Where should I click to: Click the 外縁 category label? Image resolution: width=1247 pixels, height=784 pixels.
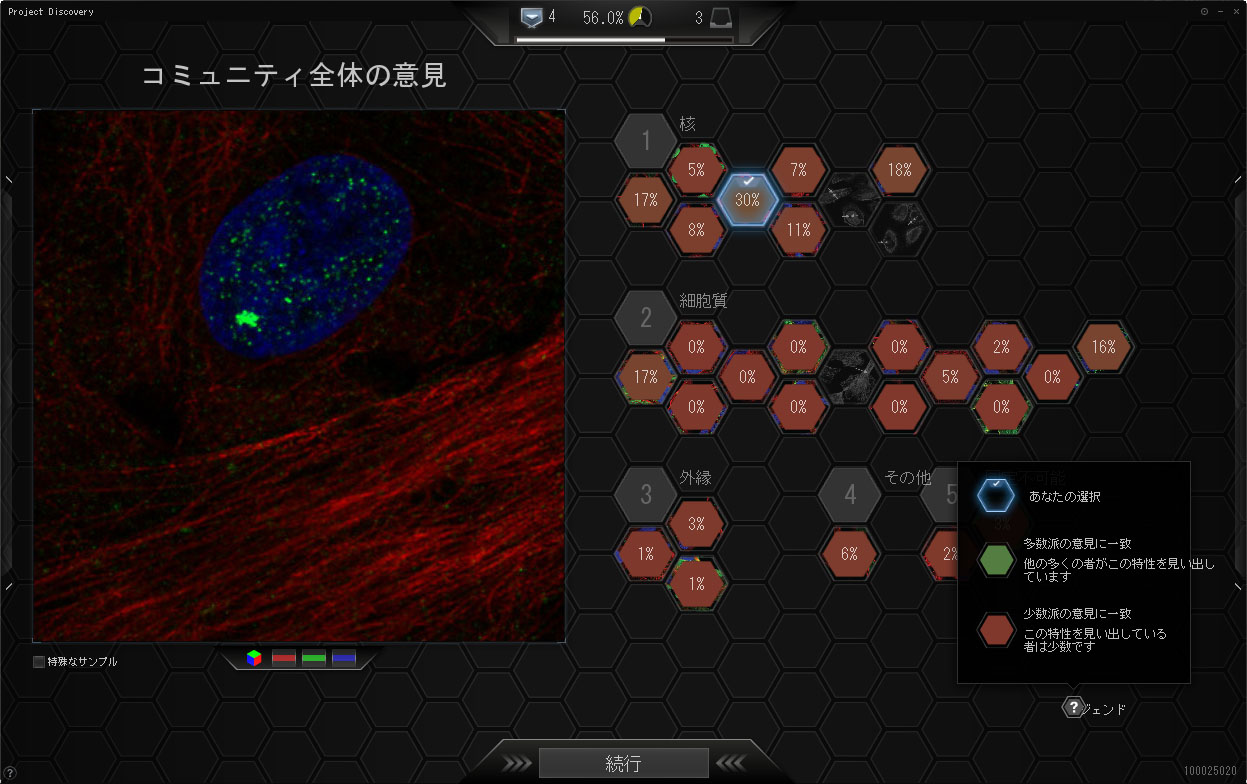pos(696,478)
